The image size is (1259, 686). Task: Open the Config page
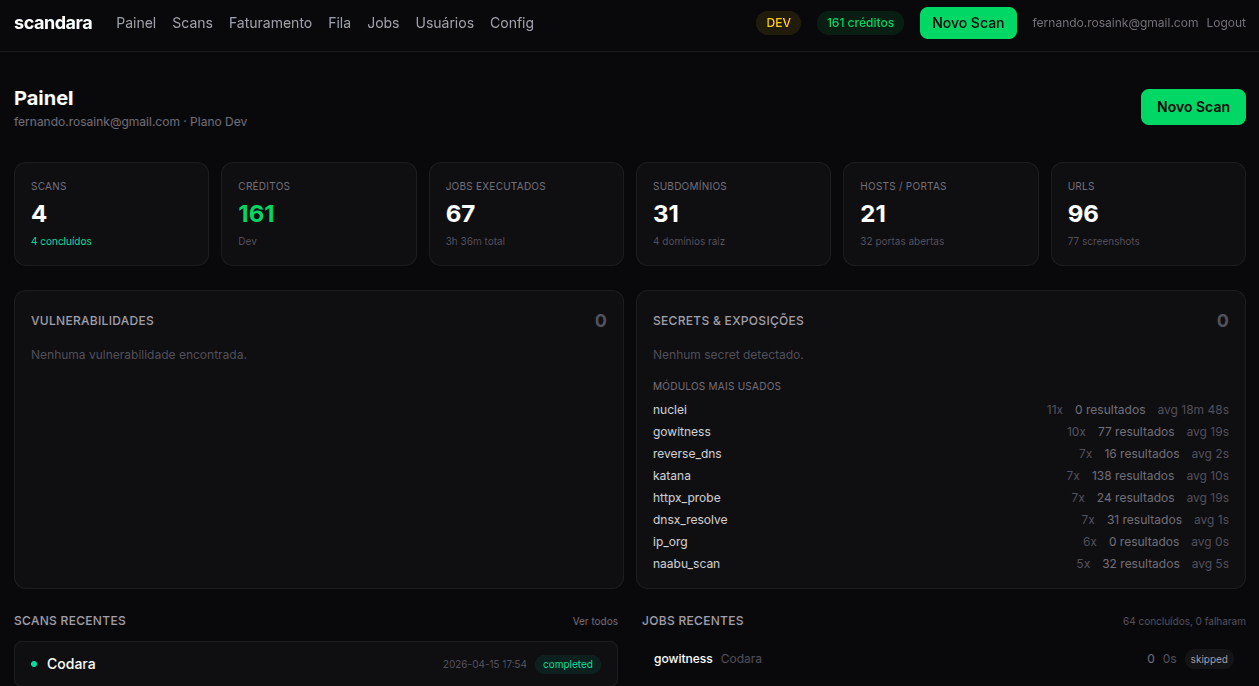click(511, 22)
